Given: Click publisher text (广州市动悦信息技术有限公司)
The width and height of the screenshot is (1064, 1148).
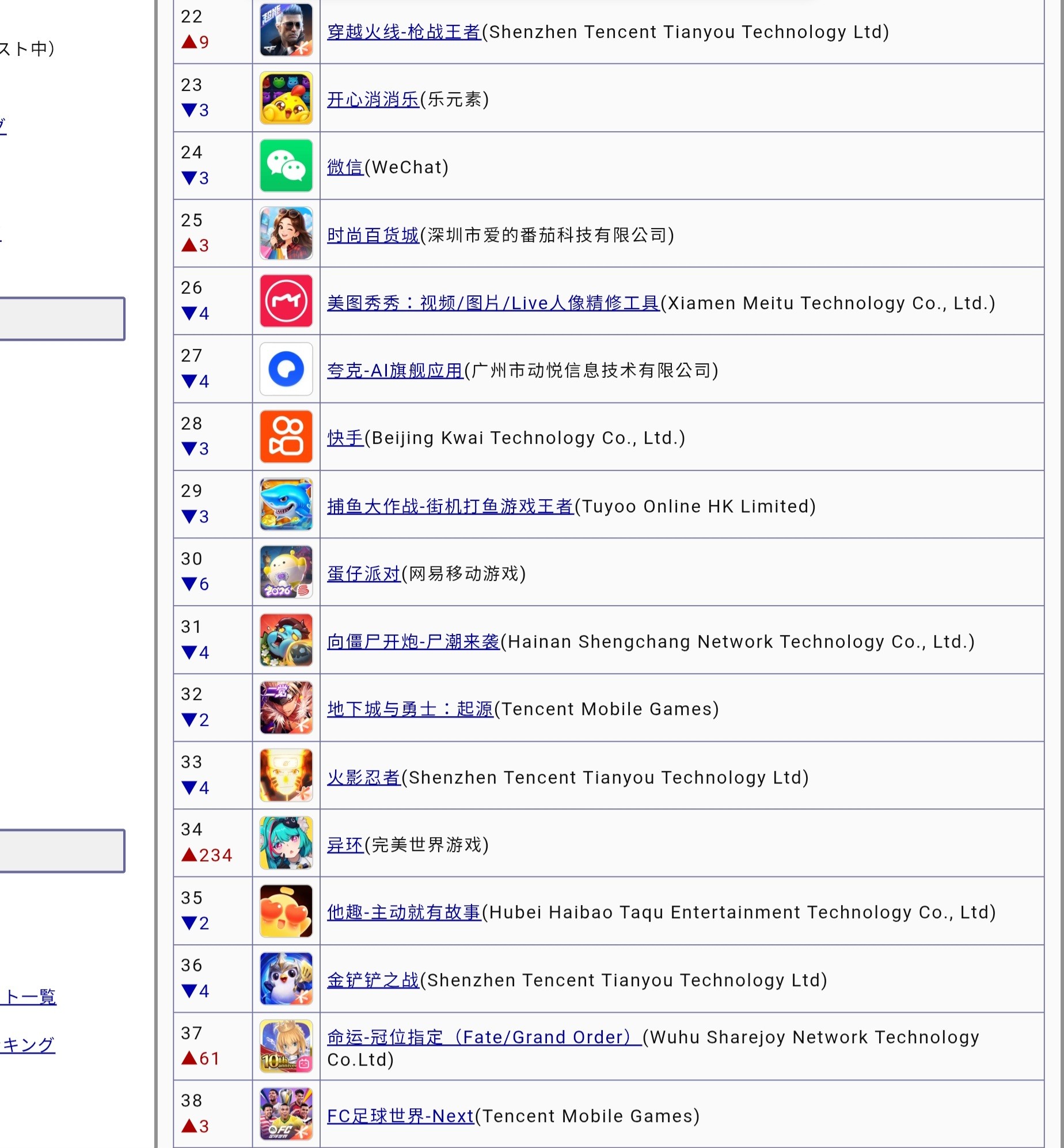Looking at the screenshot, I should tap(592, 370).
